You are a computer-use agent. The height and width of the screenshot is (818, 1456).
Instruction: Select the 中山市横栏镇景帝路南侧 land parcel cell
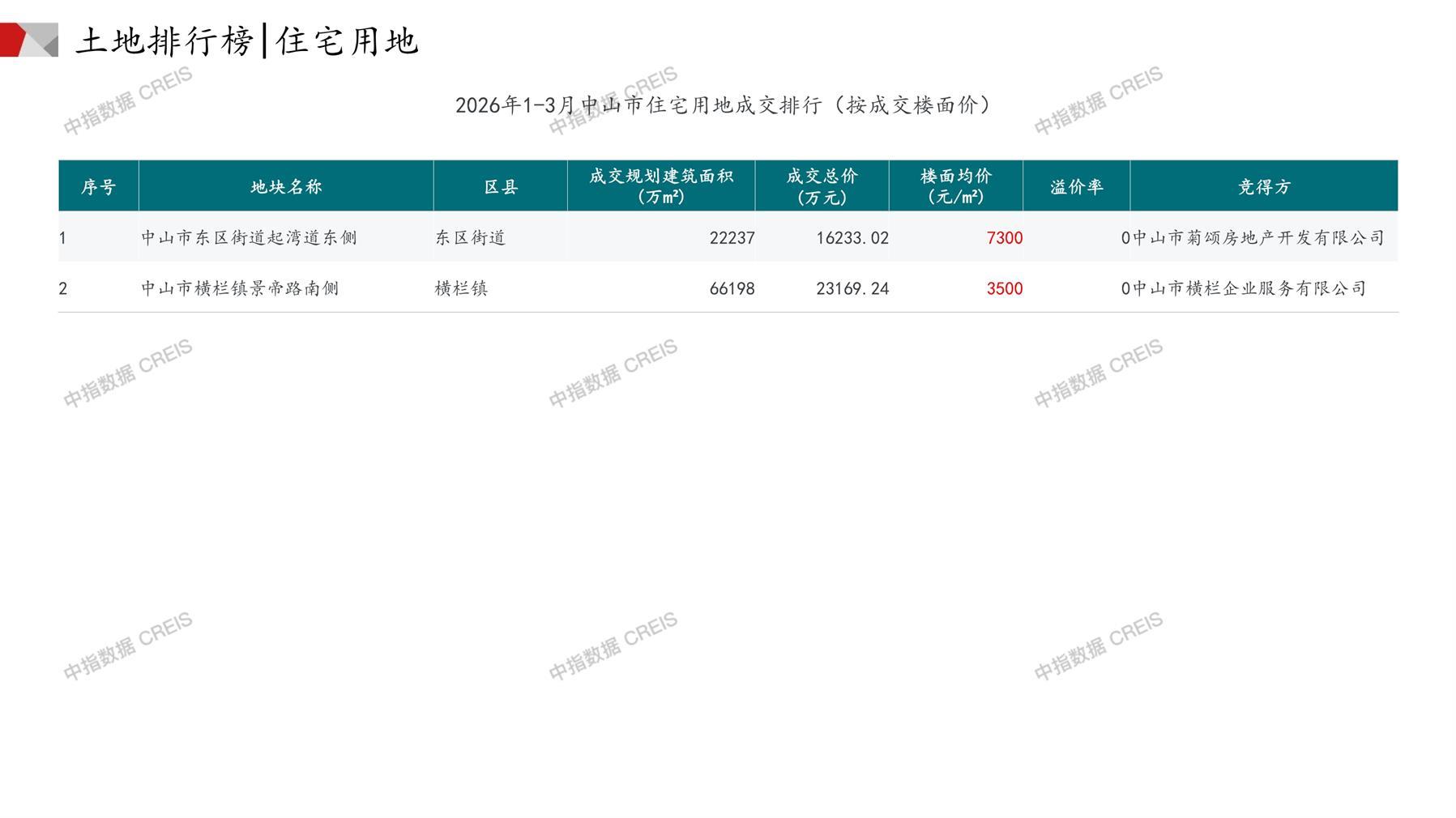240,288
